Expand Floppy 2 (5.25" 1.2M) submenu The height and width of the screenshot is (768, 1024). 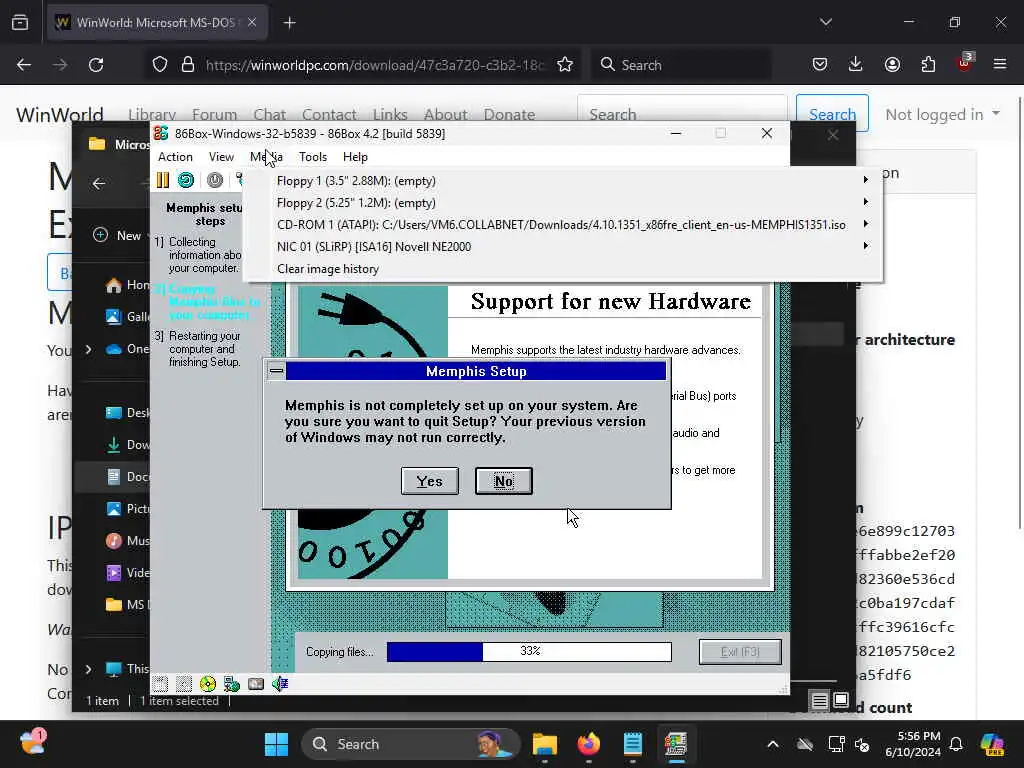[x=865, y=202]
